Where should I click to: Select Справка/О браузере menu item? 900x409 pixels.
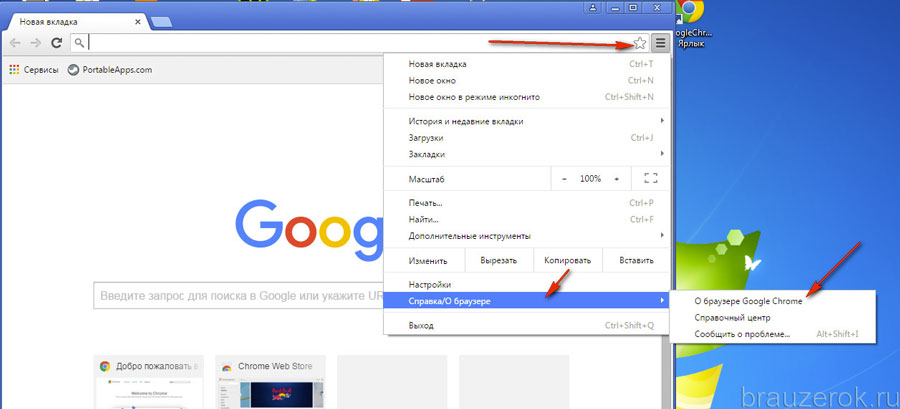click(x=527, y=301)
